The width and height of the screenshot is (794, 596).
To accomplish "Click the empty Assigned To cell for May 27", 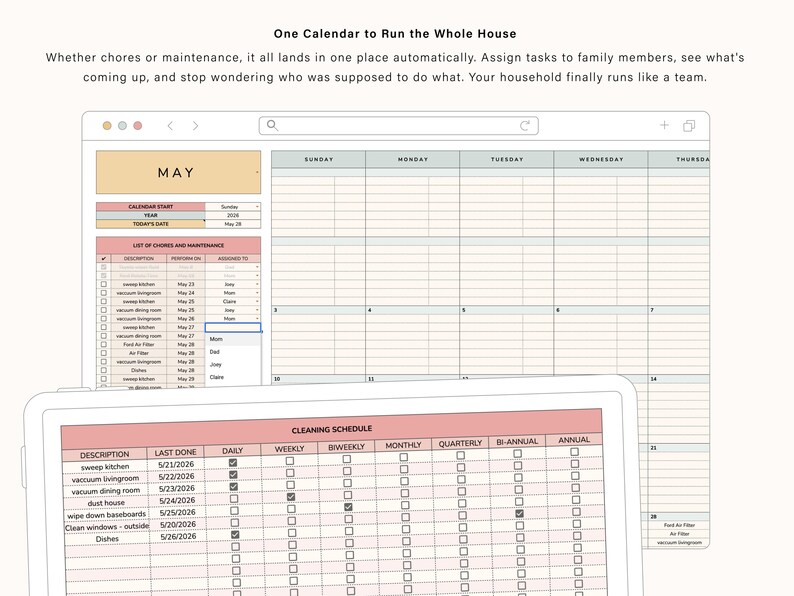I will pyautogui.click(x=233, y=328).
